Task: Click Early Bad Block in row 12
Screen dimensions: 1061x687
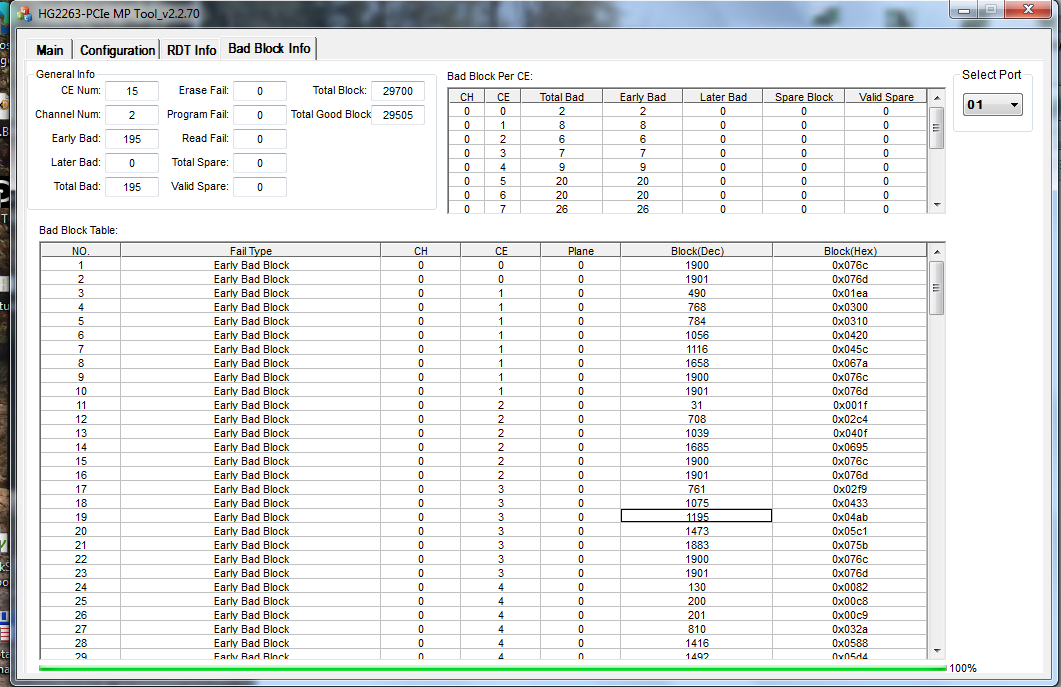Action: (x=251, y=419)
